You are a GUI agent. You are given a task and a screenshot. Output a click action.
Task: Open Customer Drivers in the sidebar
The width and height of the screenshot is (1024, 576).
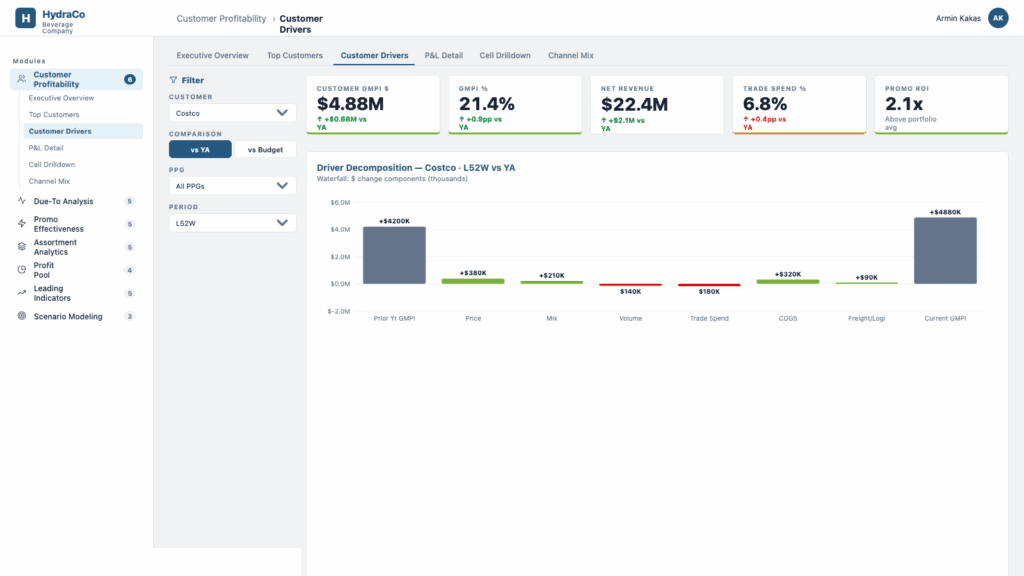tap(82, 131)
